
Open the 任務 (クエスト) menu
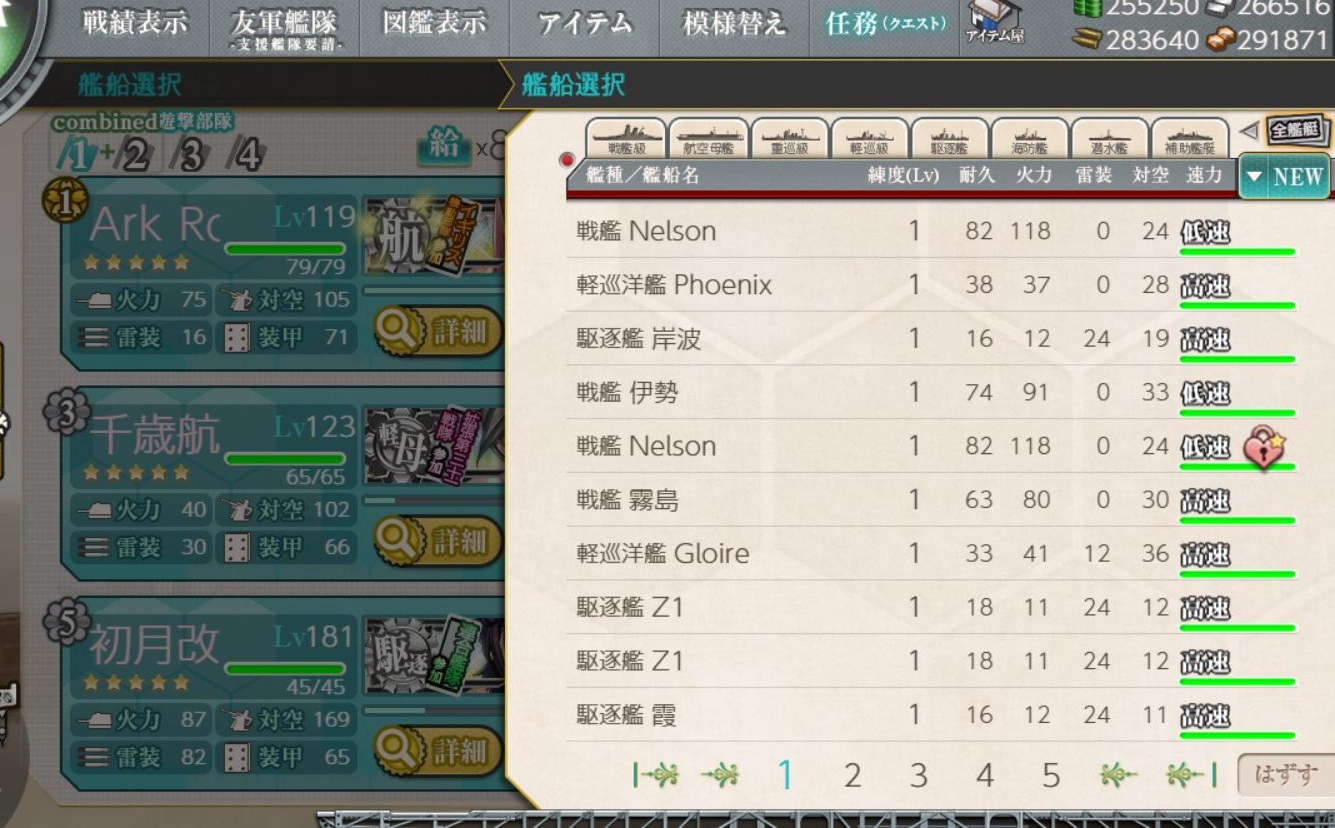[x=885, y=24]
